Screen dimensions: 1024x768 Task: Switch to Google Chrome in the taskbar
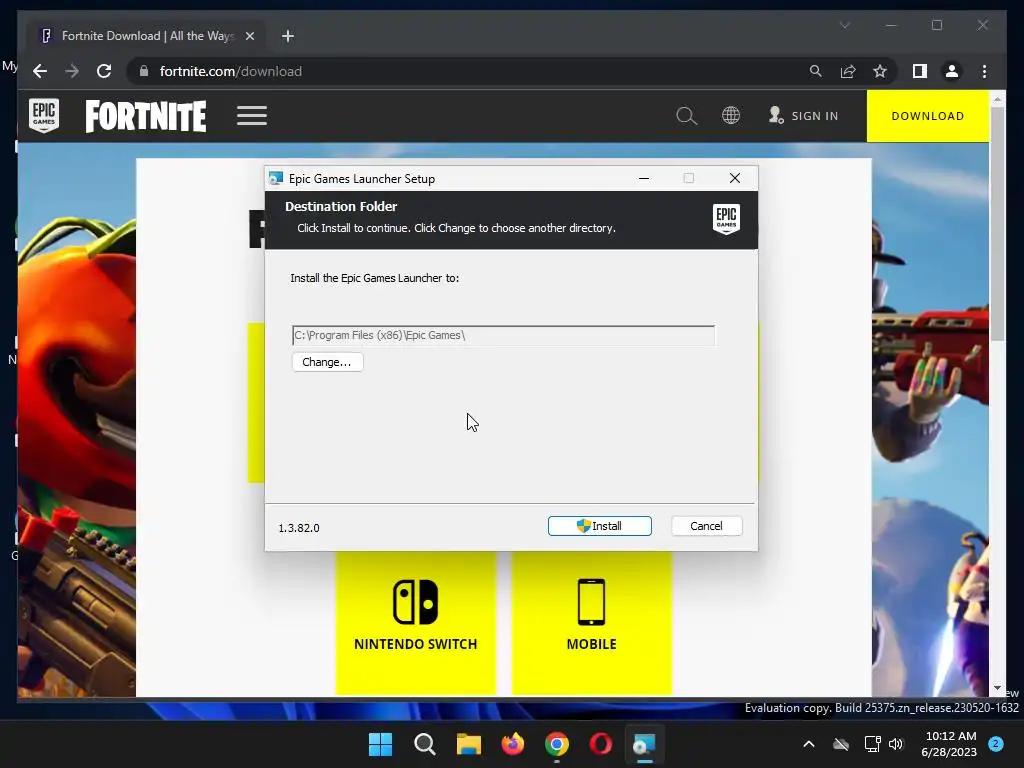click(556, 744)
